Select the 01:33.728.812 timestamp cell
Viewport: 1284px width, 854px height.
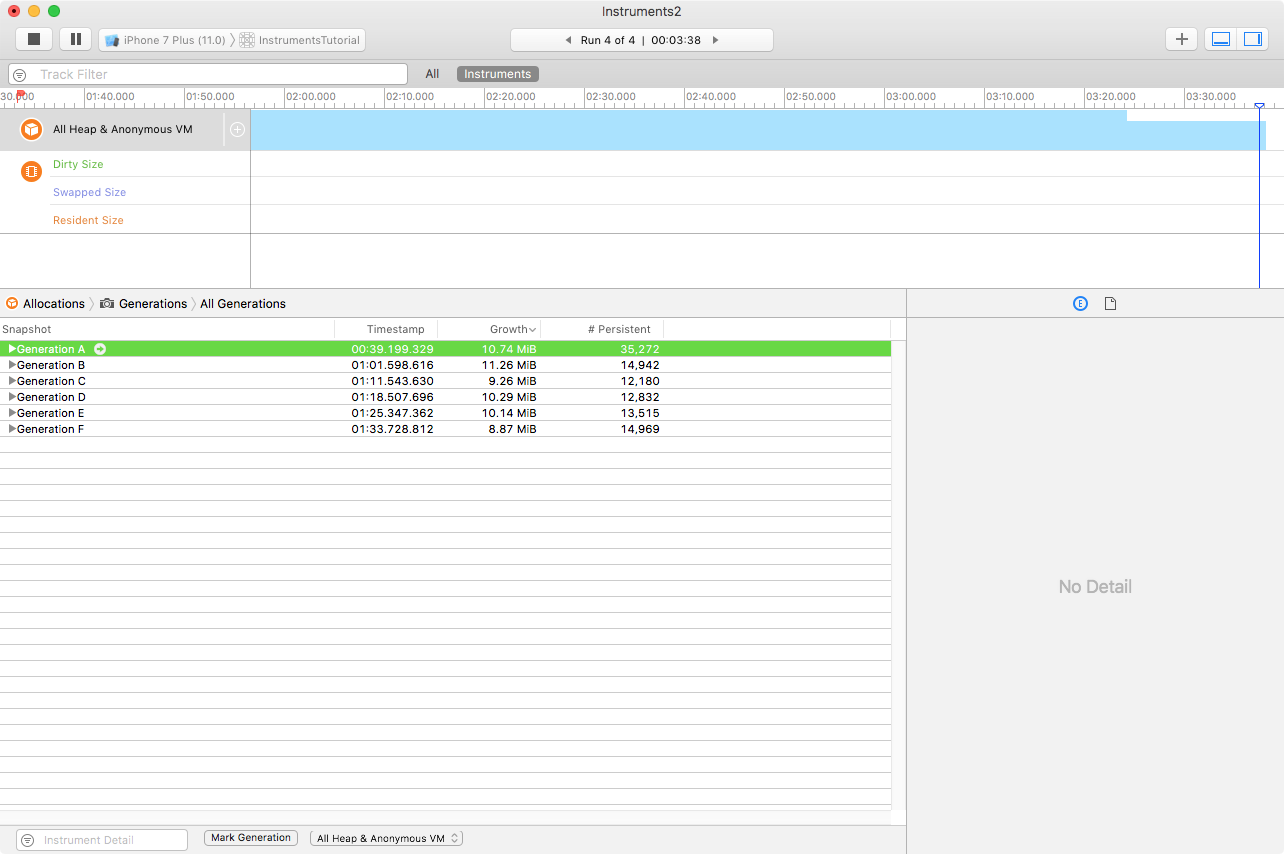pos(392,429)
